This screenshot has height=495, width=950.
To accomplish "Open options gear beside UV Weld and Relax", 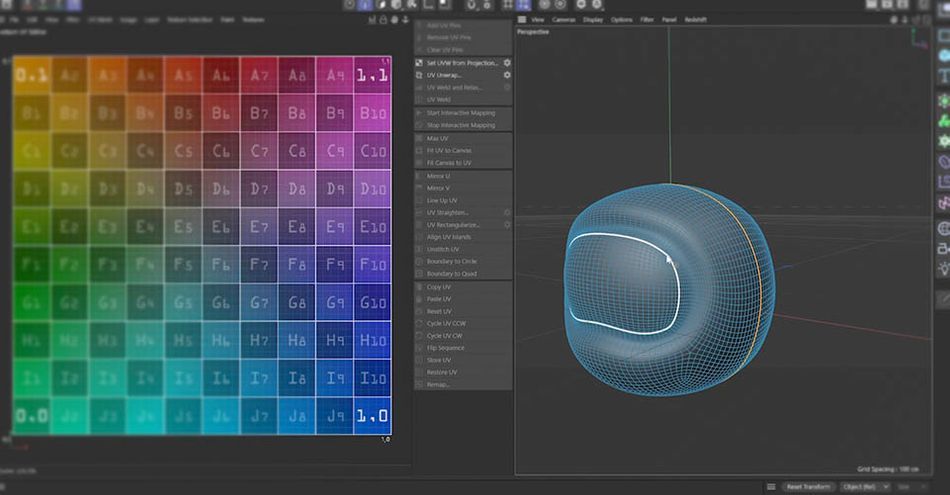I will pos(507,87).
